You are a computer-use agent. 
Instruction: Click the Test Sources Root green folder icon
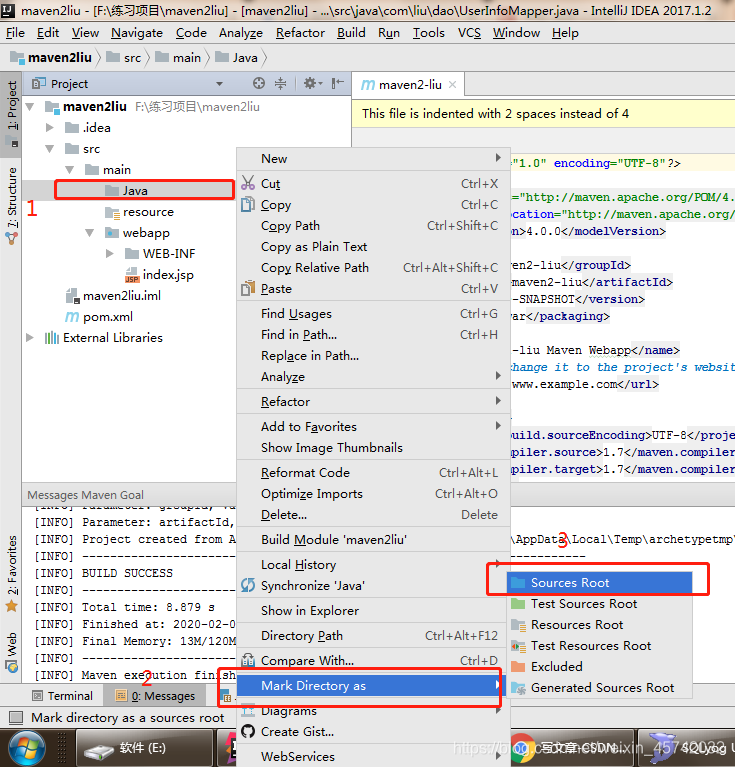517,603
